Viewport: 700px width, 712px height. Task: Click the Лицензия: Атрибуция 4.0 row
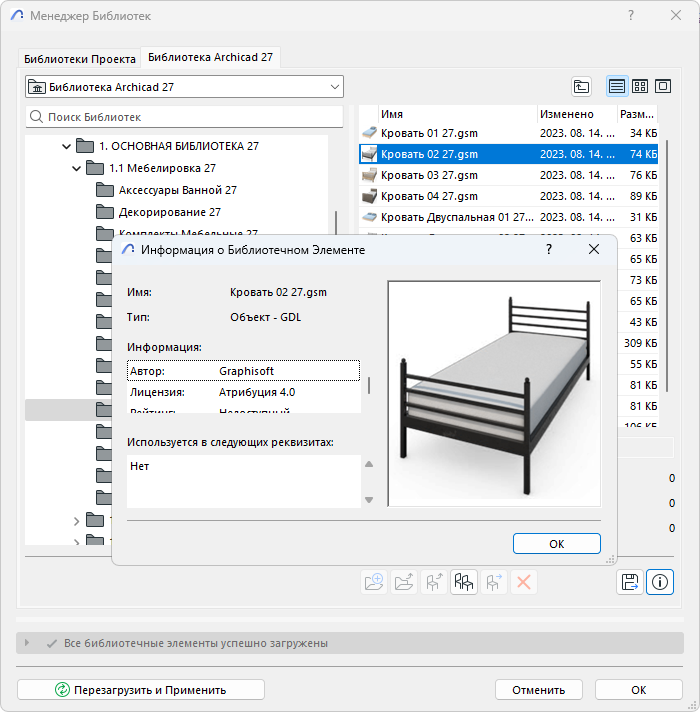243,392
